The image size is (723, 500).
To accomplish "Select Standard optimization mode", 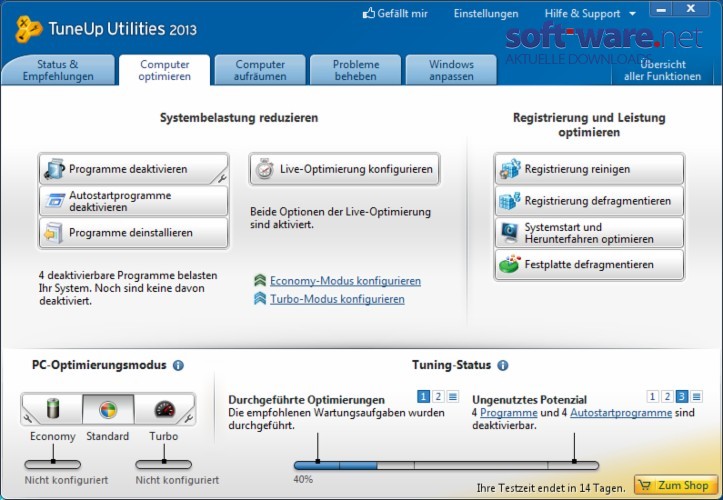I will 108,409.
